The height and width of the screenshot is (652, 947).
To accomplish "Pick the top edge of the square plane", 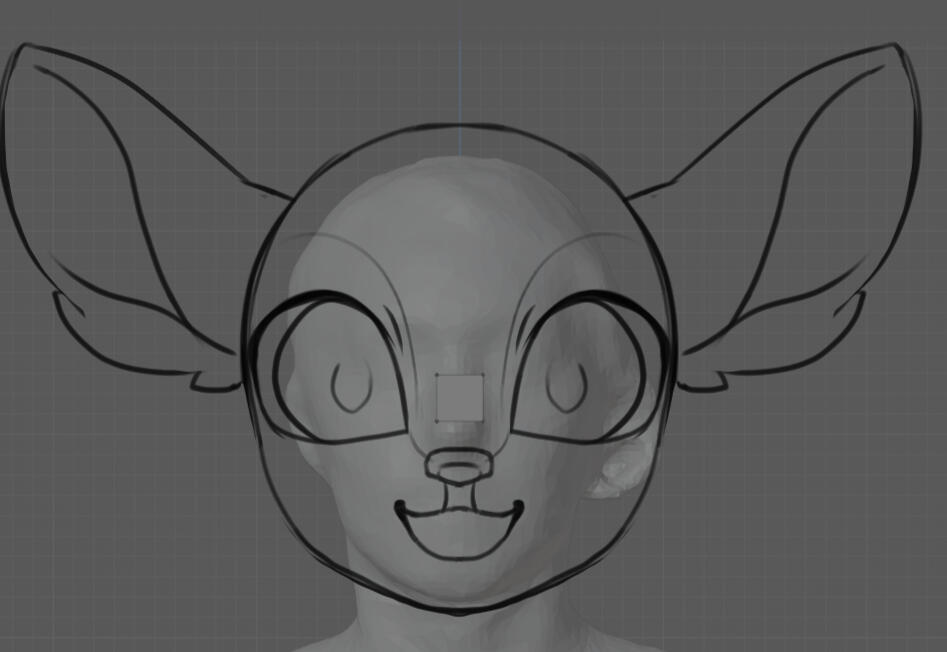I will [x=460, y=376].
